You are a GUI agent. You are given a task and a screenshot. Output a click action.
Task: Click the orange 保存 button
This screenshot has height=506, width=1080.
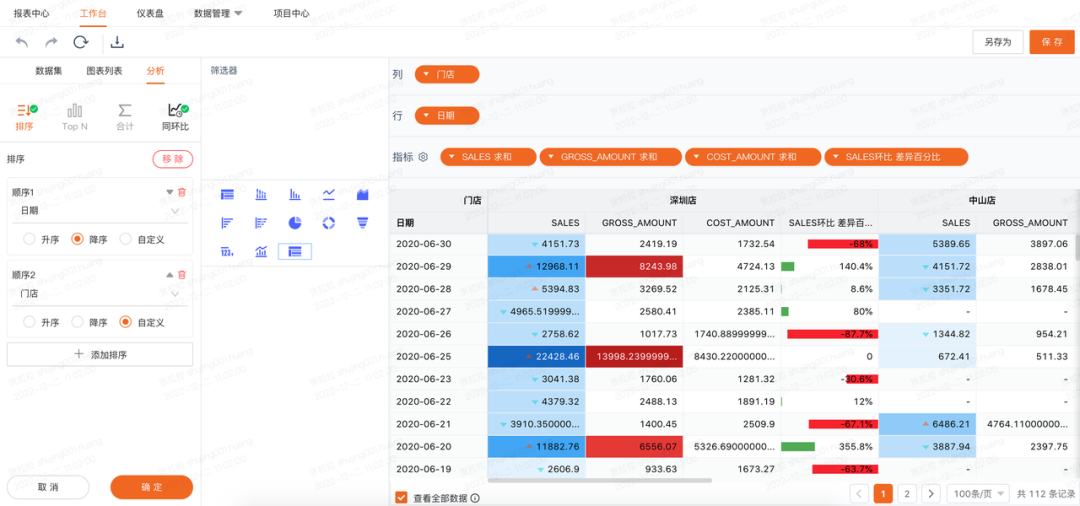[1052, 42]
